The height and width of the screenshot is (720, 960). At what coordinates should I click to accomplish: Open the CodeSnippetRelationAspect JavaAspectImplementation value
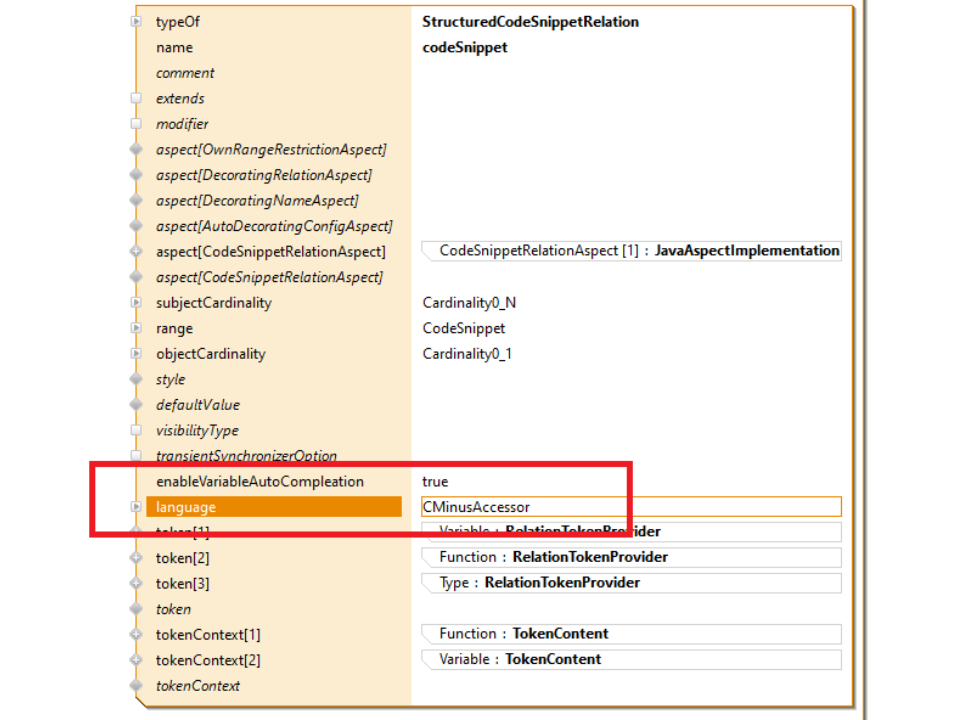coord(638,251)
